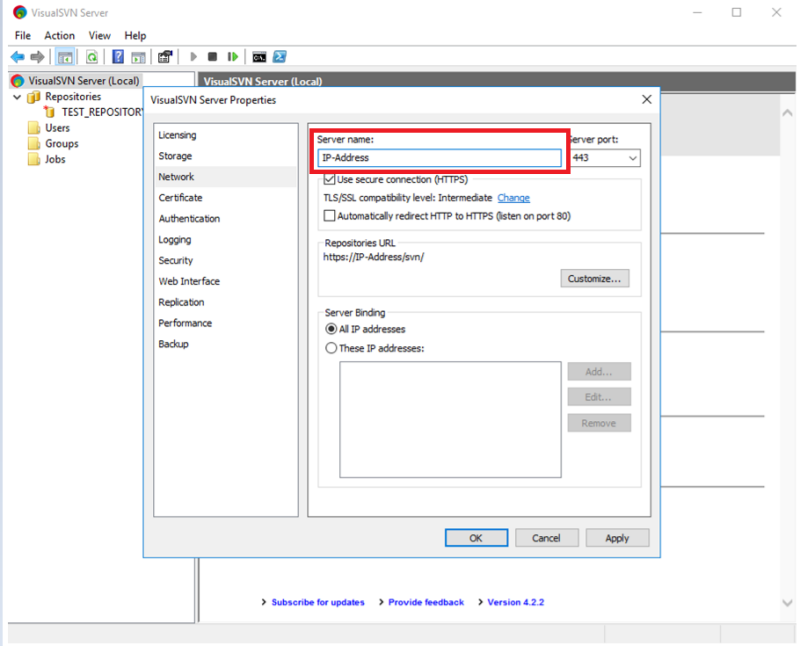
Task: Stop the server service using toolbar icon
Action: click(x=212, y=56)
